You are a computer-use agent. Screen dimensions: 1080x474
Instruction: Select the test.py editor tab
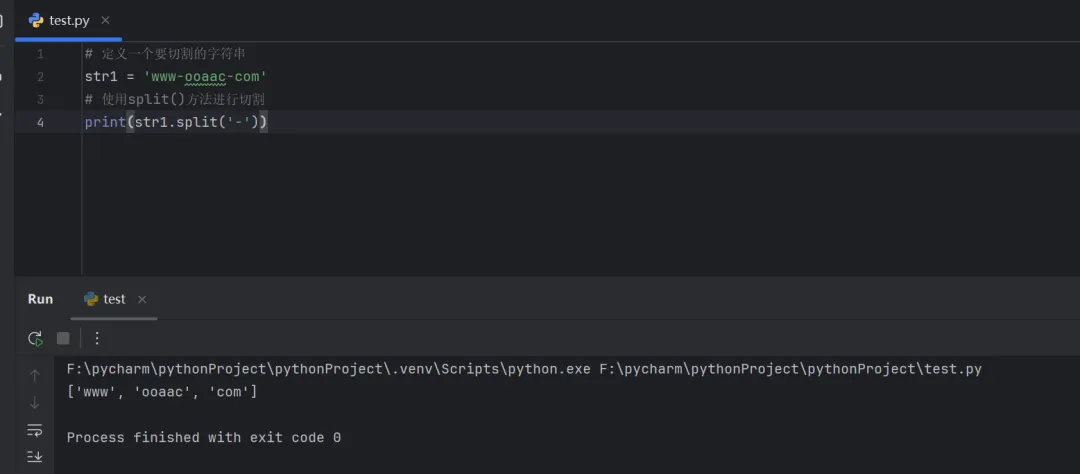pyautogui.click(x=68, y=20)
